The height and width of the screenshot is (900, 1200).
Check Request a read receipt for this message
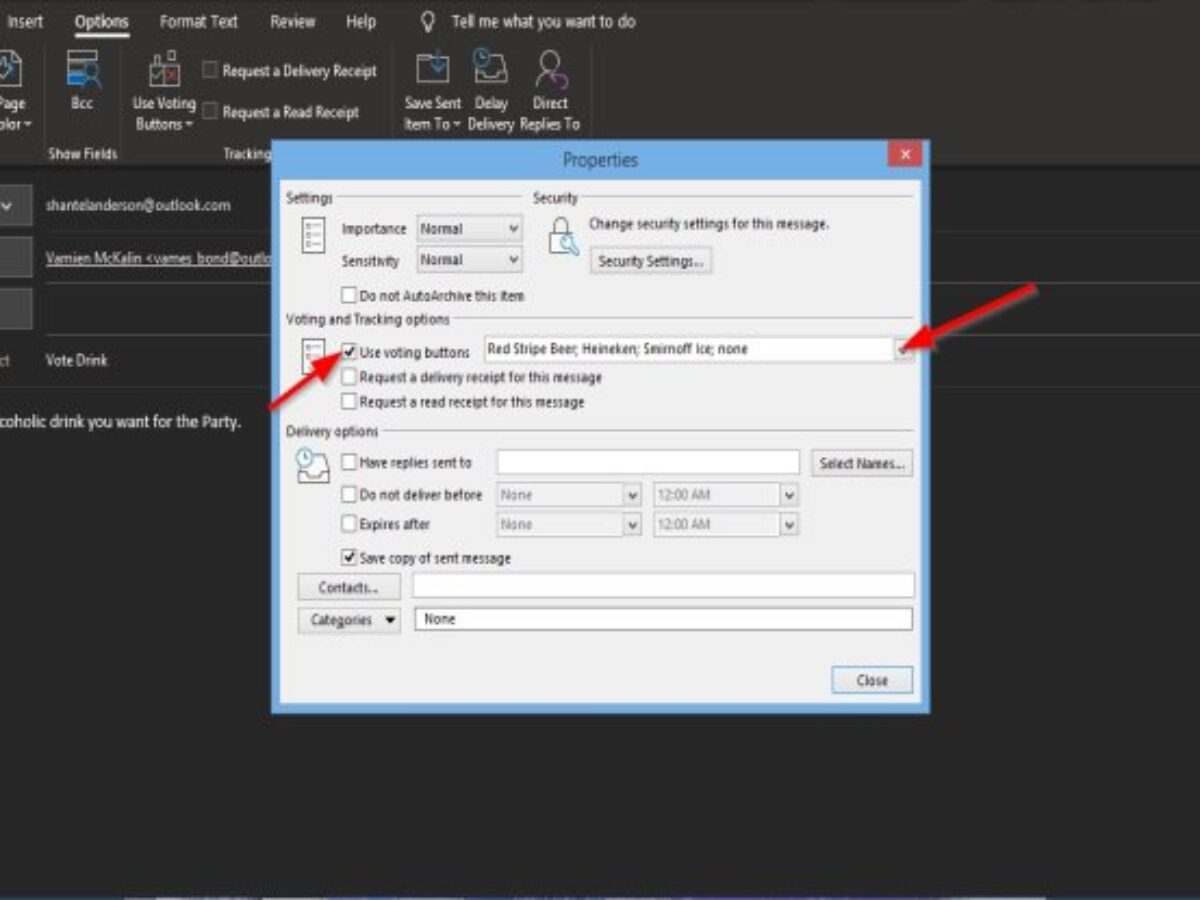click(x=349, y=401)
